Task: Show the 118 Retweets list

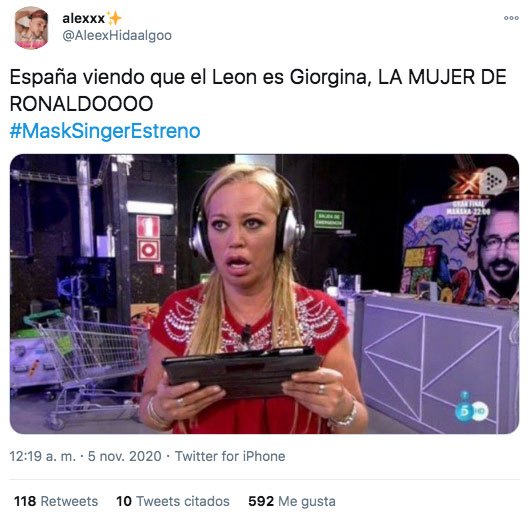Action: click(x=56, y=501)
